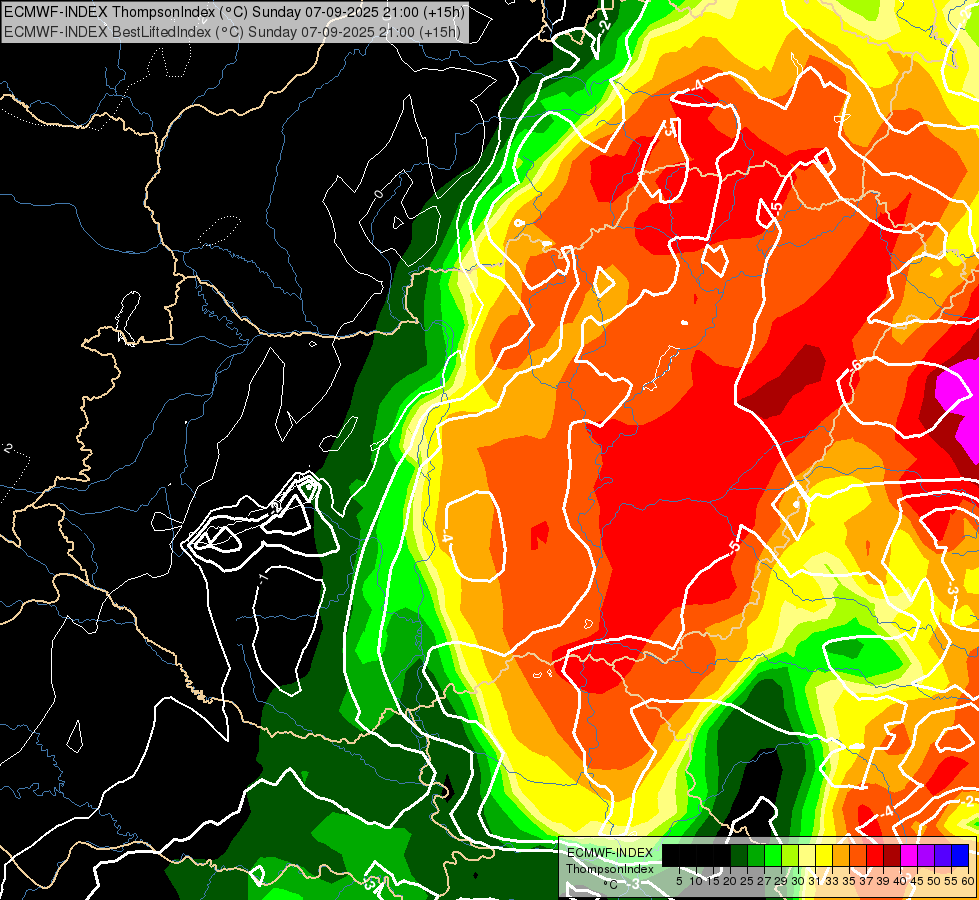Screen dimensions: 979x900
Task: Click the magenta 40-45 legend swatch
Action: 909,855
